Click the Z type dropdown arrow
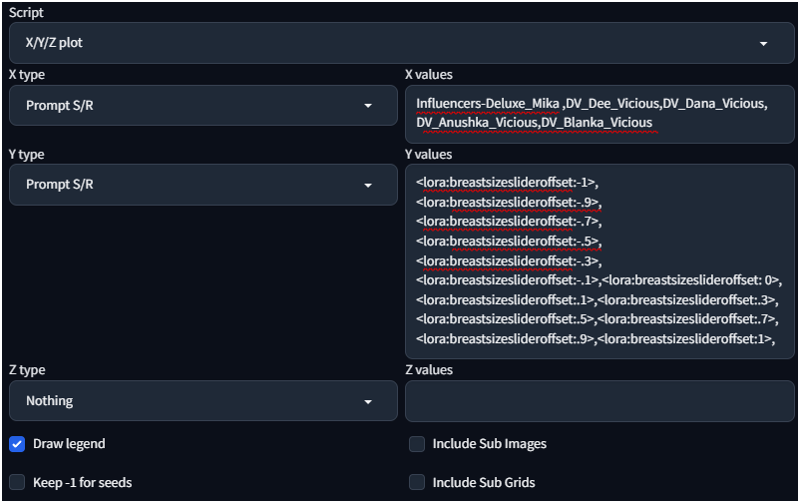This screenshot has height=503, width=800. (x=368, y=401)
